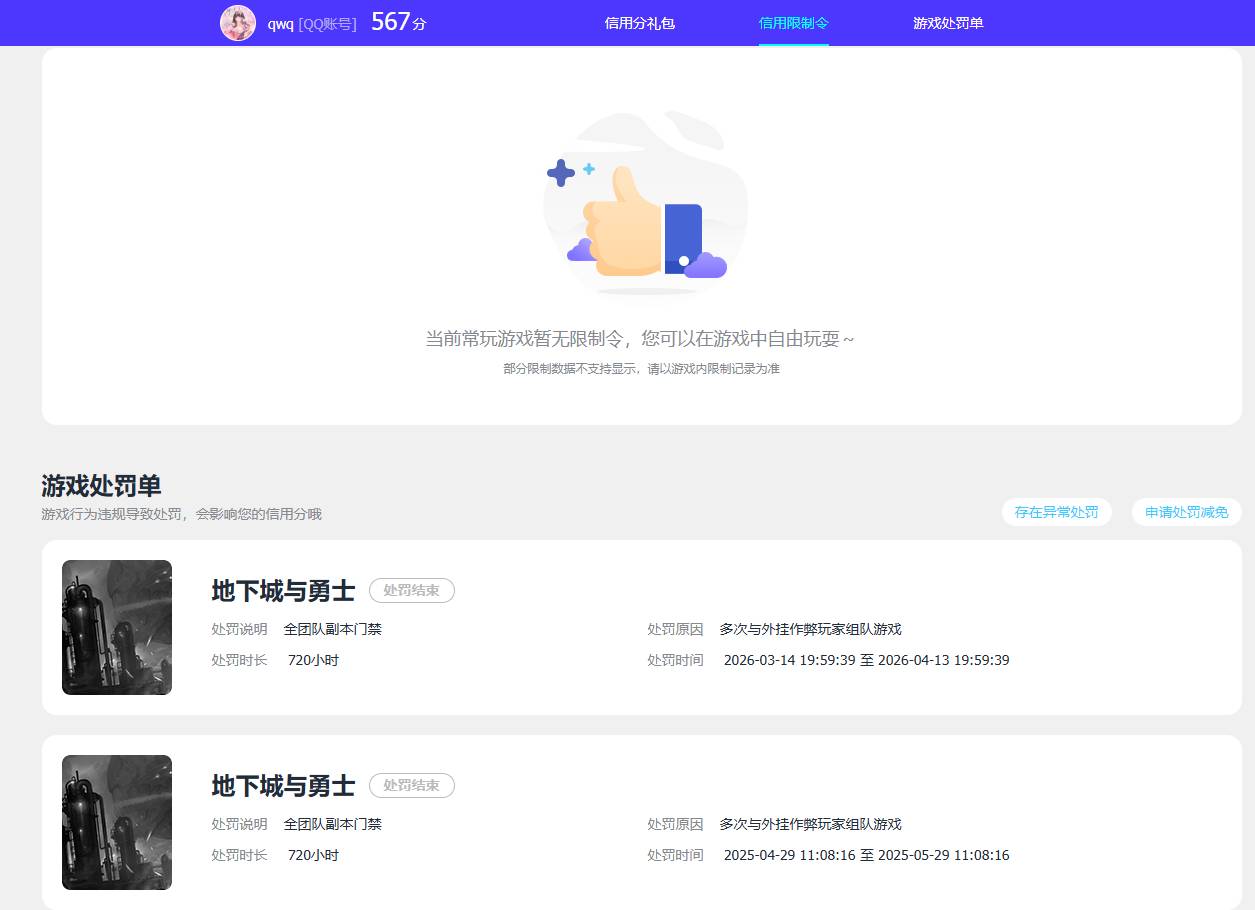The width and height of the screenshot is (1255, 910).
Task: Click the [QQ账号] account label
Action: 331,23
